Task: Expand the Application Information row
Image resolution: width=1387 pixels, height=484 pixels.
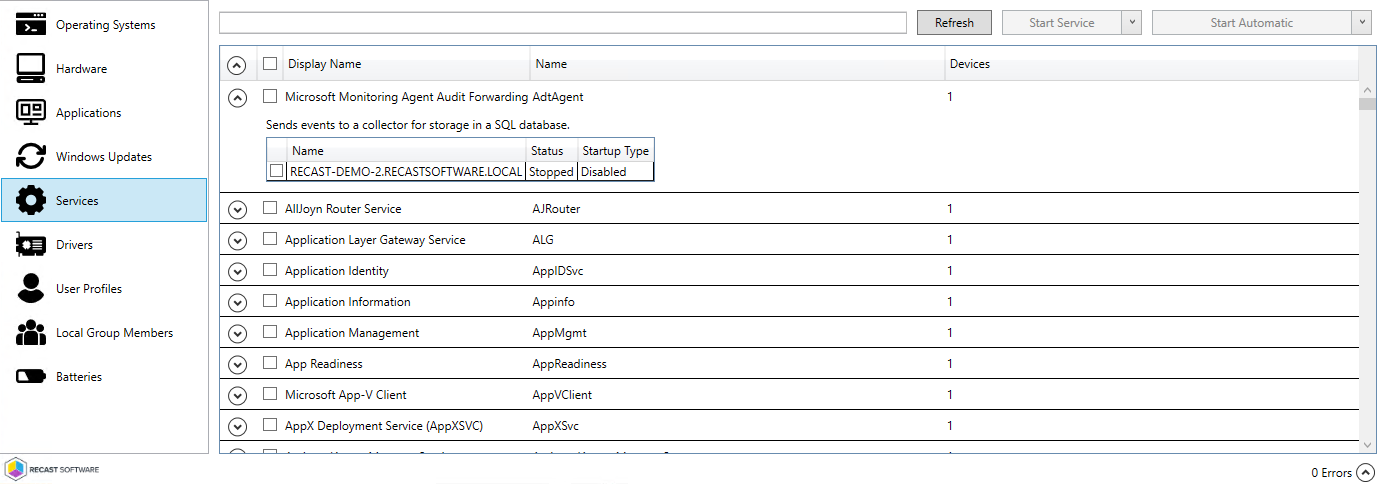Action: [237, 303]
